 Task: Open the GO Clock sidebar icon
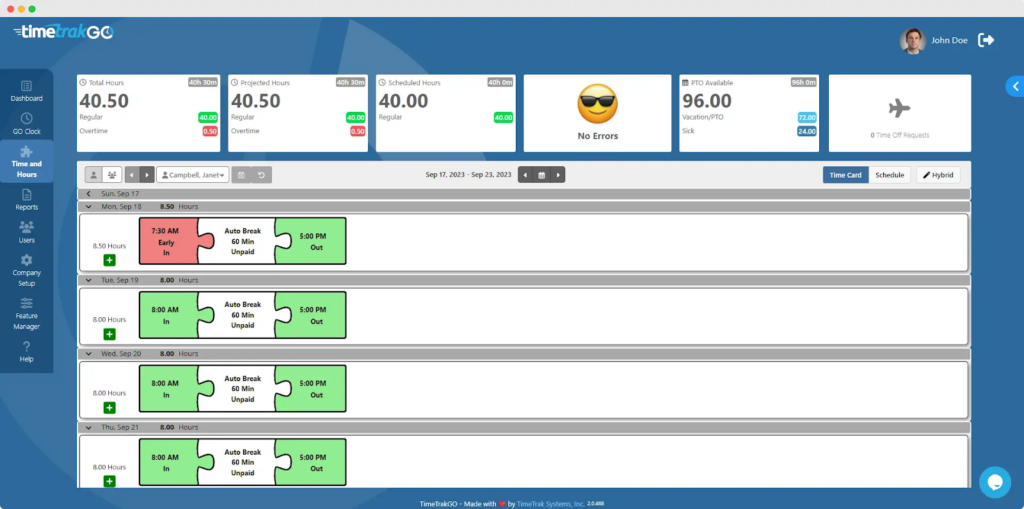coord(27,123)
